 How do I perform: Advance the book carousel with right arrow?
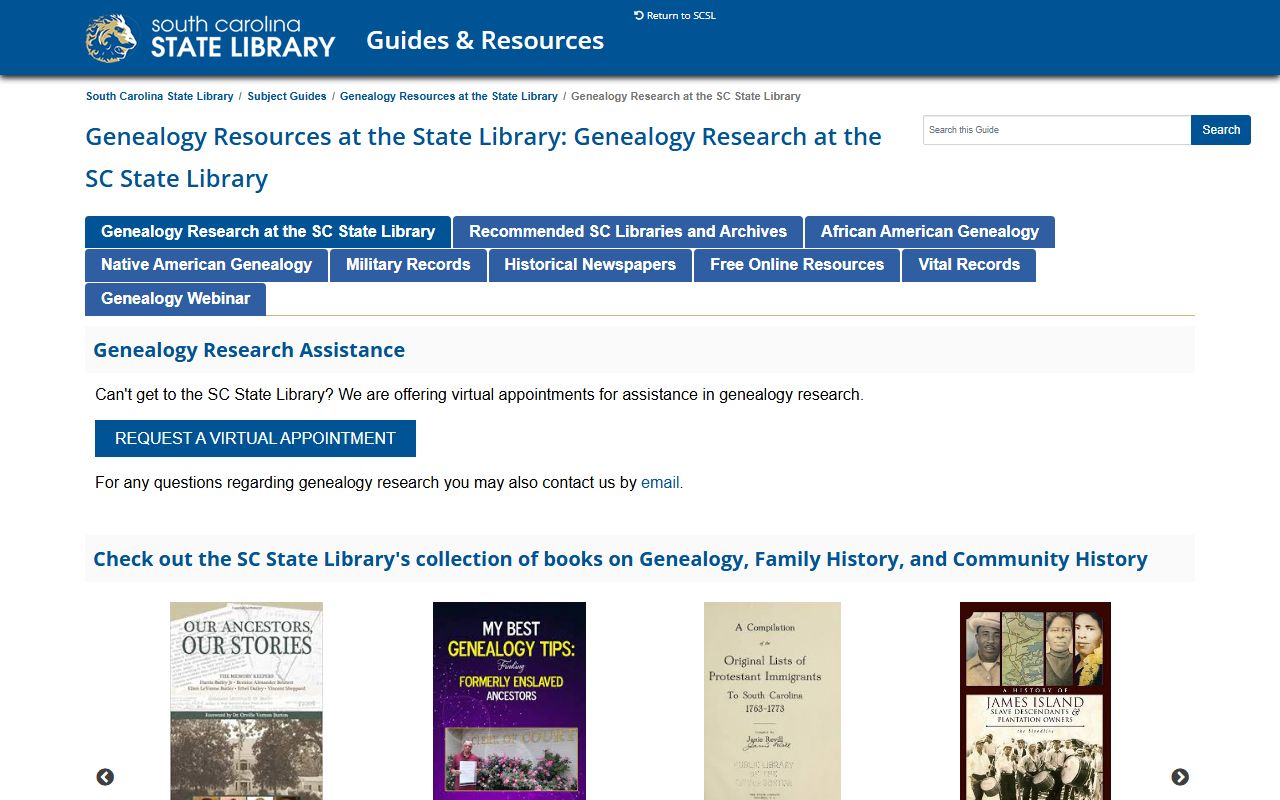pos(1180,777)
